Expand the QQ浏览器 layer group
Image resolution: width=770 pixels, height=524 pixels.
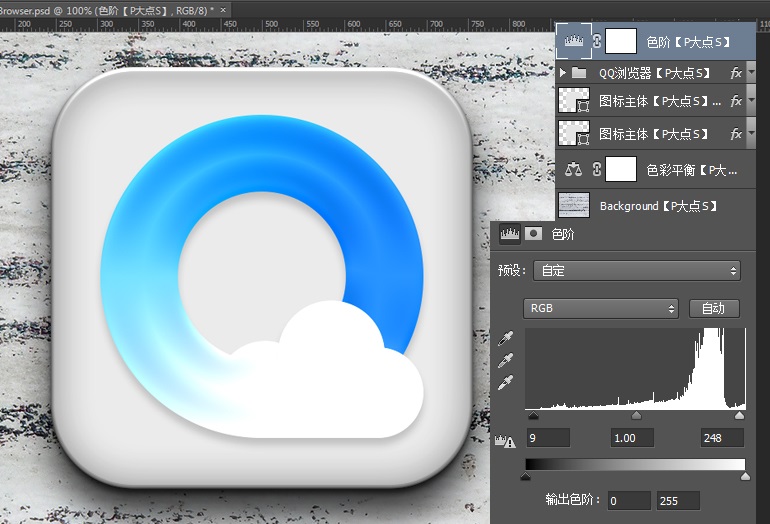[563, 73]
